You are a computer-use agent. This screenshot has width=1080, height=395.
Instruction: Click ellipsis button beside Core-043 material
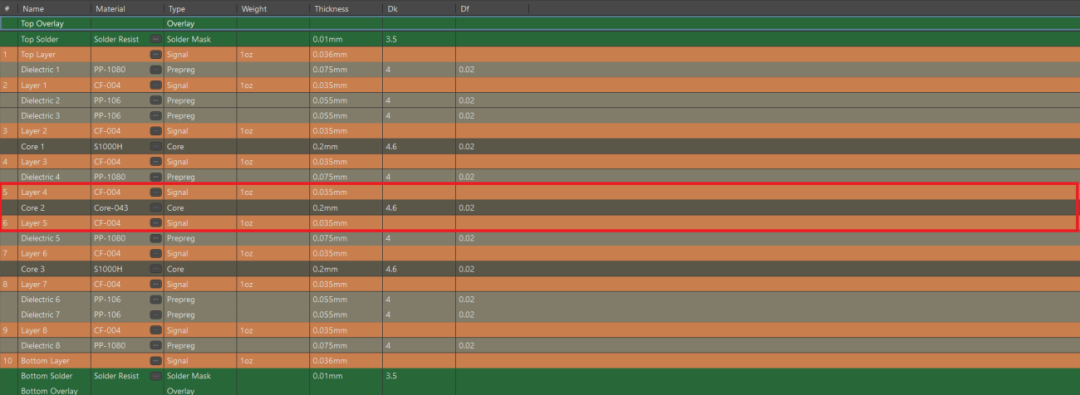point(156,207)
